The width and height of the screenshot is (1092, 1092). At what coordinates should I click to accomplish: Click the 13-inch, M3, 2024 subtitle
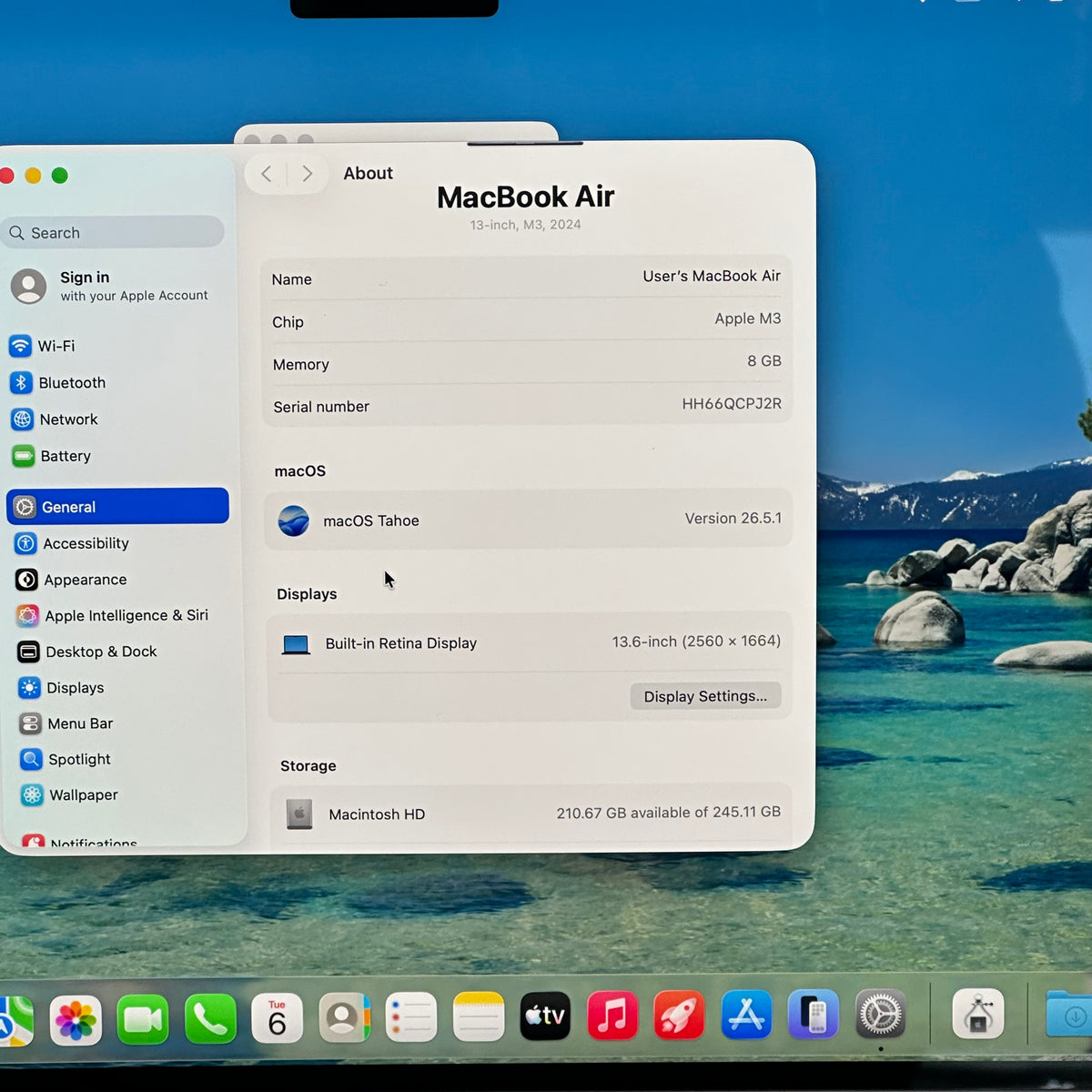click(x=525, y=225)
